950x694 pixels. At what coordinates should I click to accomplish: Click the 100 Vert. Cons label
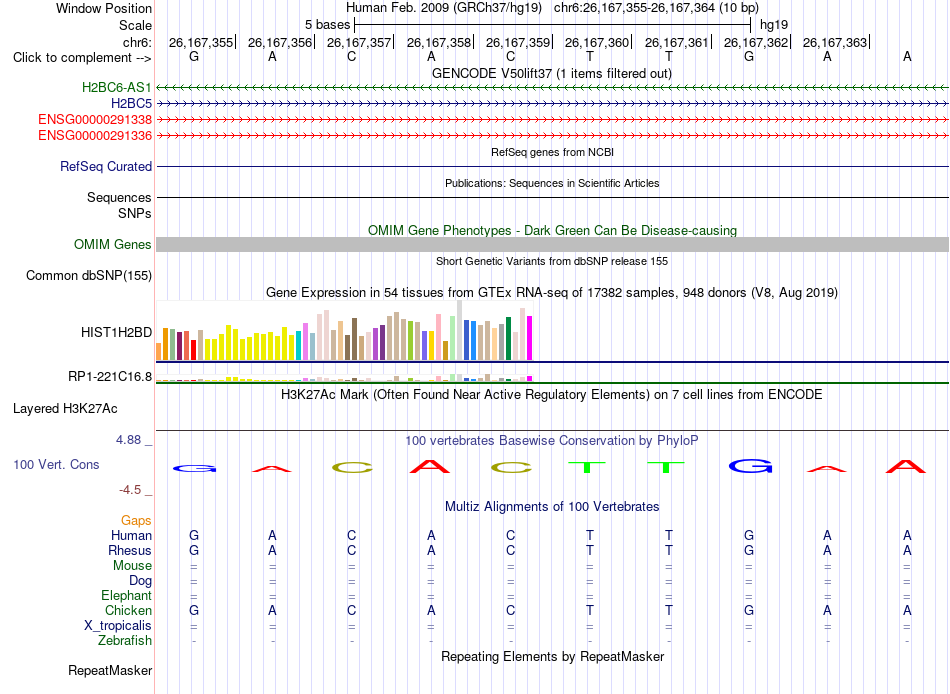tap(56, 464)
